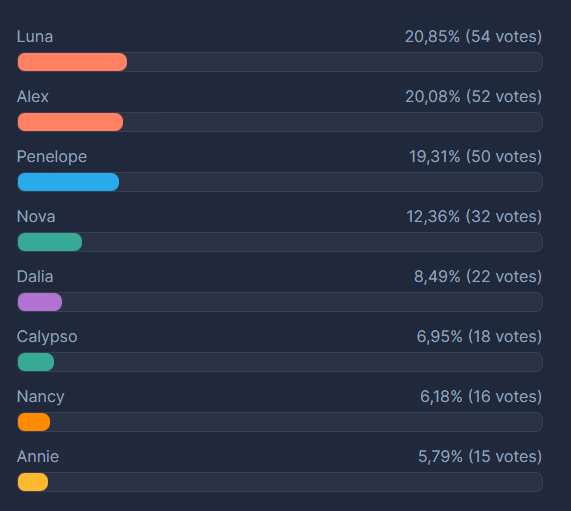
Task: Select Annie's yellow progress bar fill
Action: coord(33,482)
